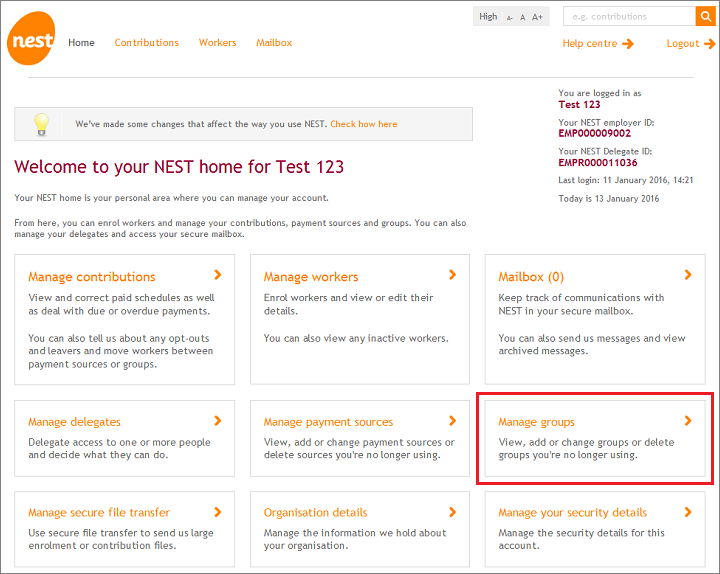
Task: Open the Manage your security details link
Action: pyautogui.click(x=573, y=512)
